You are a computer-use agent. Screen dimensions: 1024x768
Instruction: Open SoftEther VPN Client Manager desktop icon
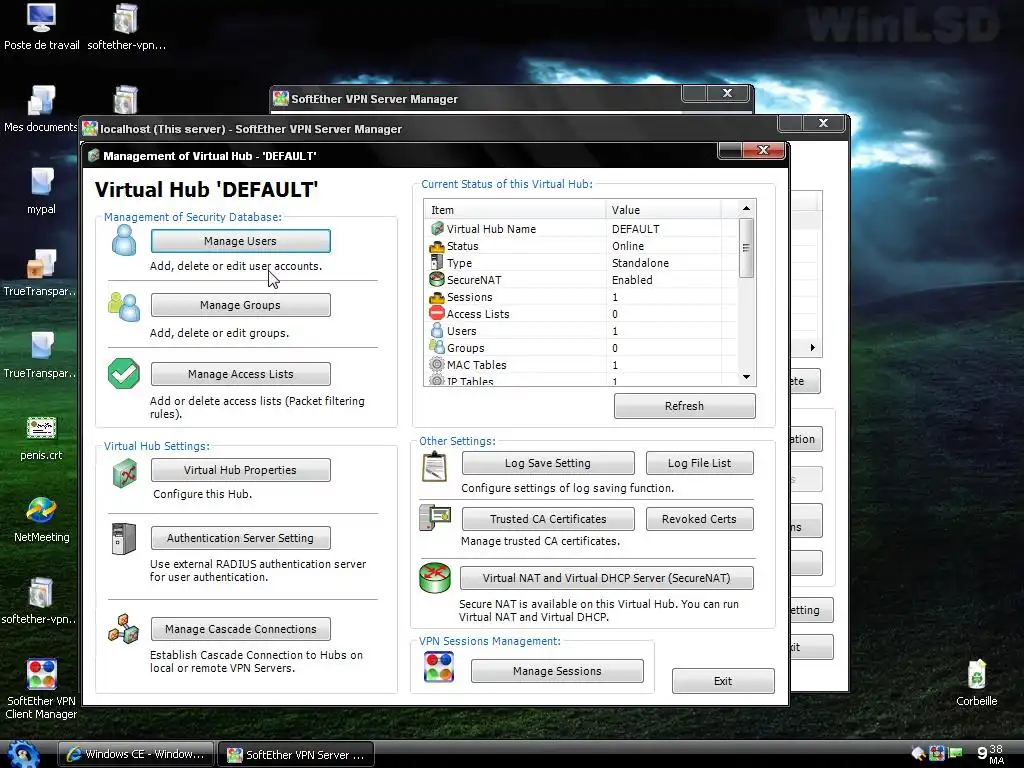(x=41, y=689)
